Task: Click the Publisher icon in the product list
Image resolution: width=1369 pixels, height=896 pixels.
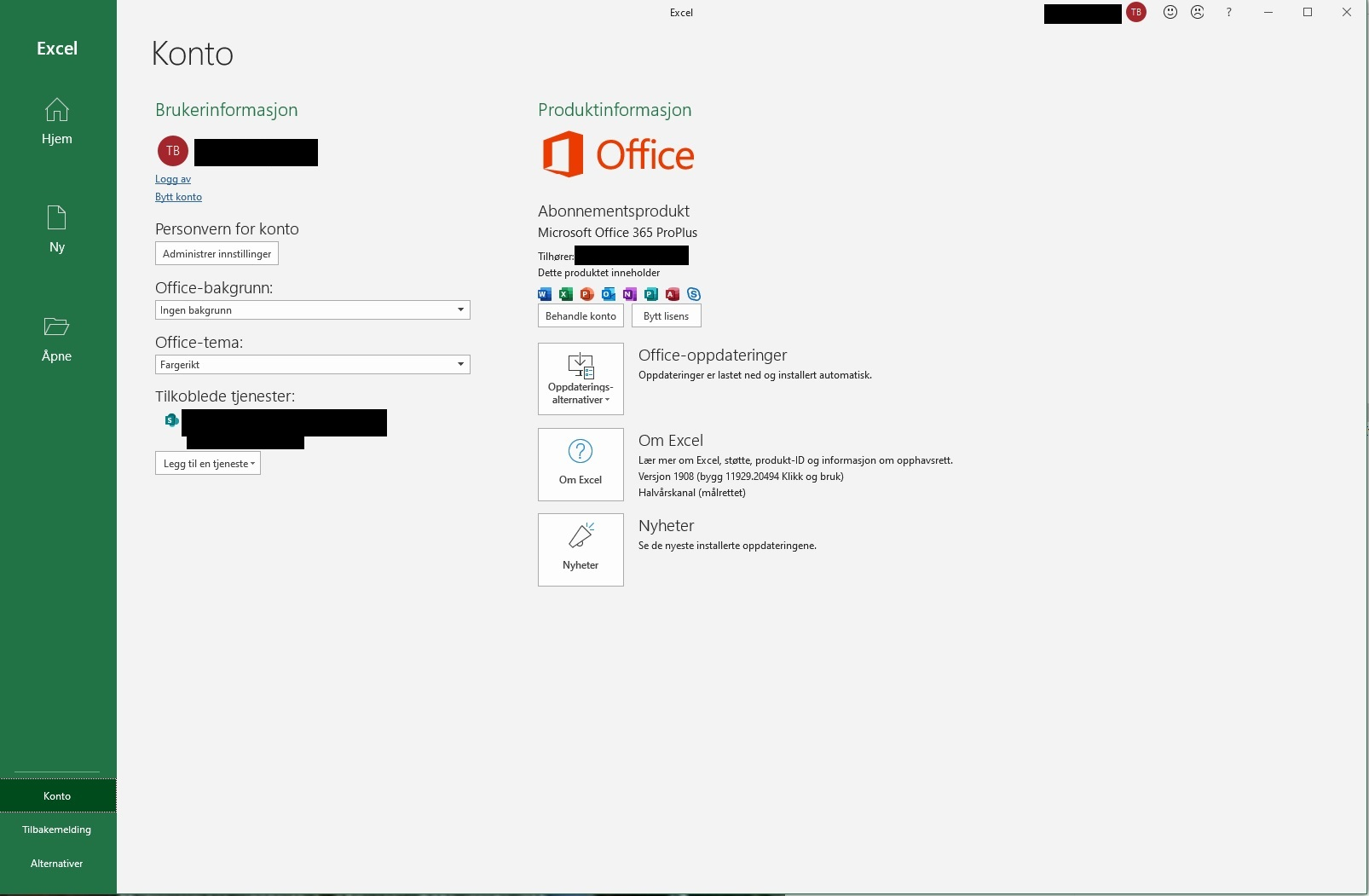Action: pyautogui.click(x=651, y=294)
